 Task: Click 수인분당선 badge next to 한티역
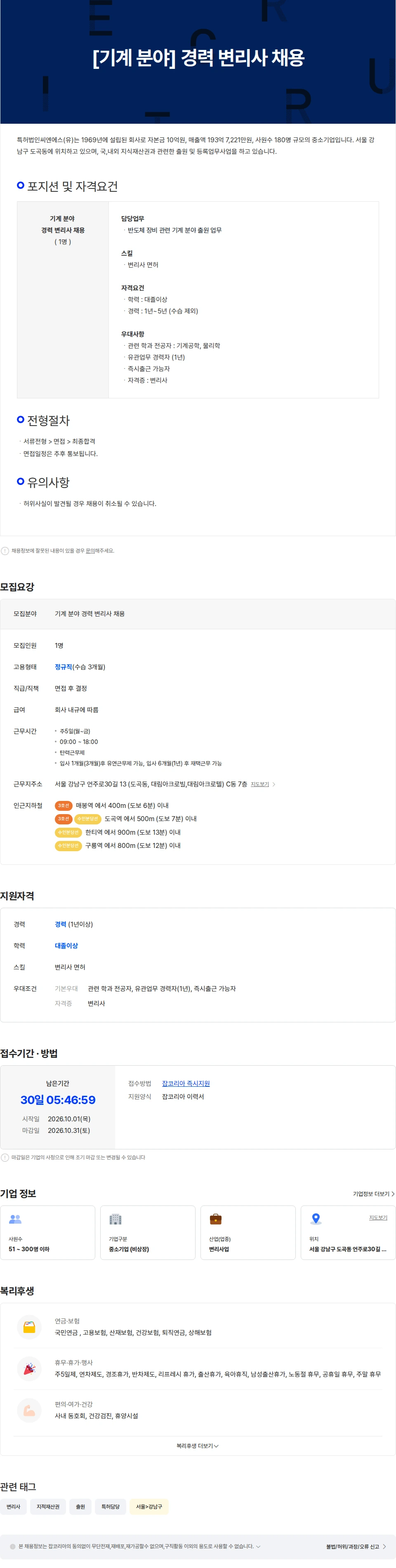click(68, 832)
